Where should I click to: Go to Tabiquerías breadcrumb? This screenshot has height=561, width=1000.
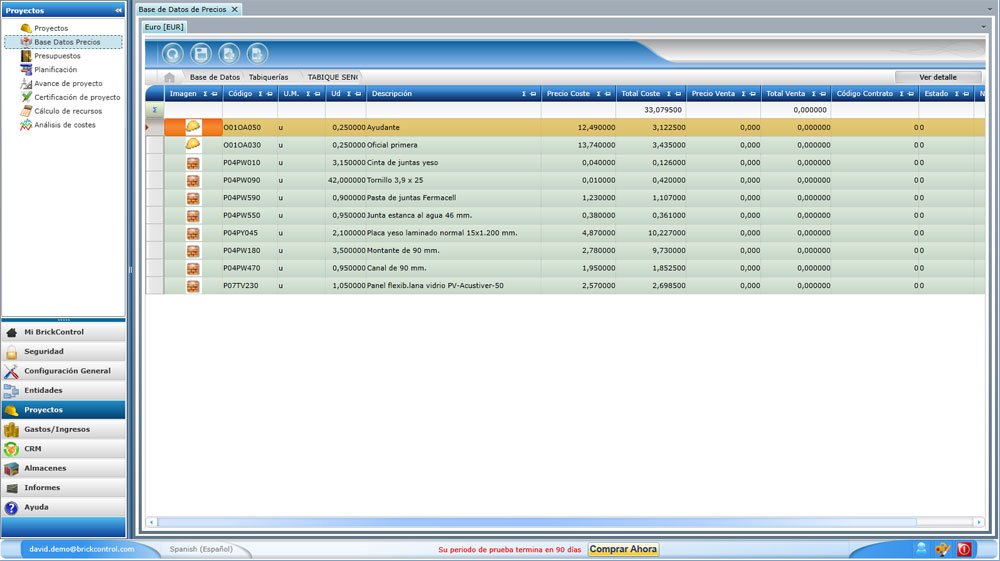coord(268,77)
